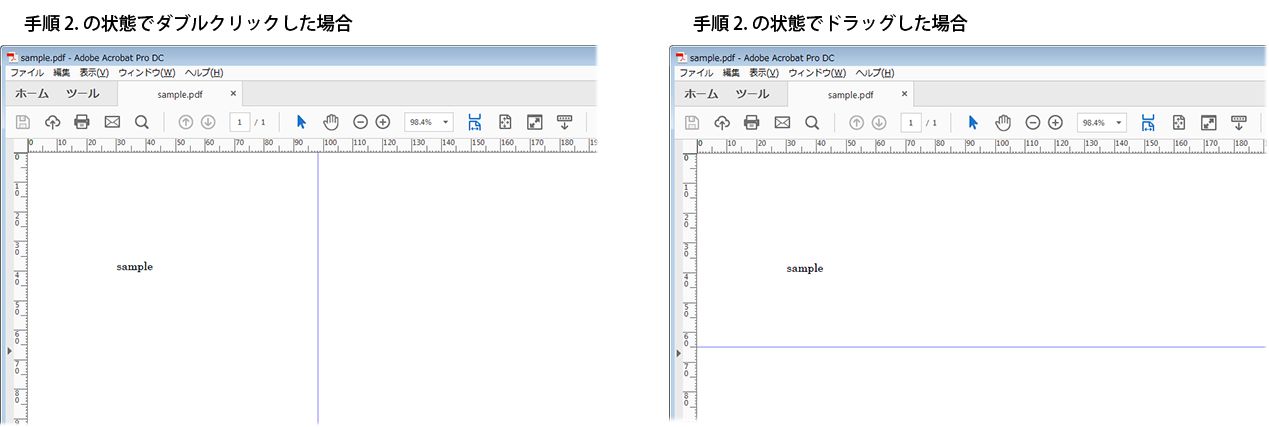Image resolution: width=1269 pixels, height=427 pixels.
Task: Go to previous page in the vertical-guide window
Action: coord(185,122)
